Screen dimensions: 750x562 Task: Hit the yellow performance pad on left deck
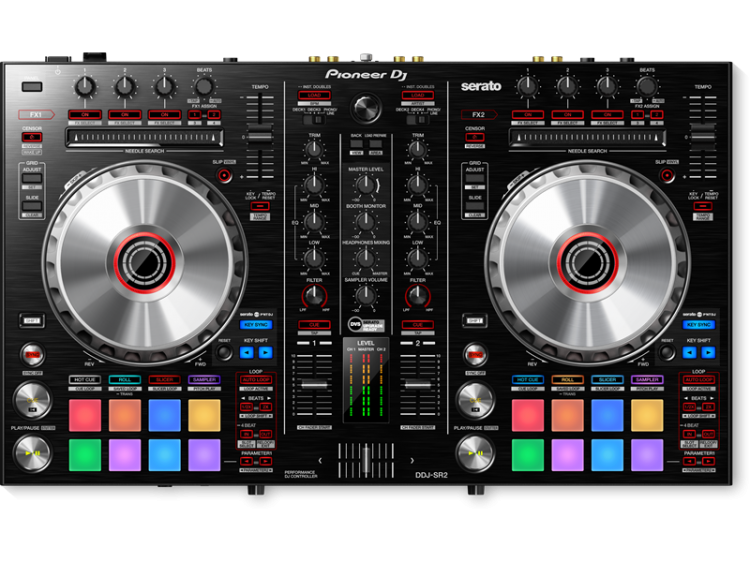[204, 415]
